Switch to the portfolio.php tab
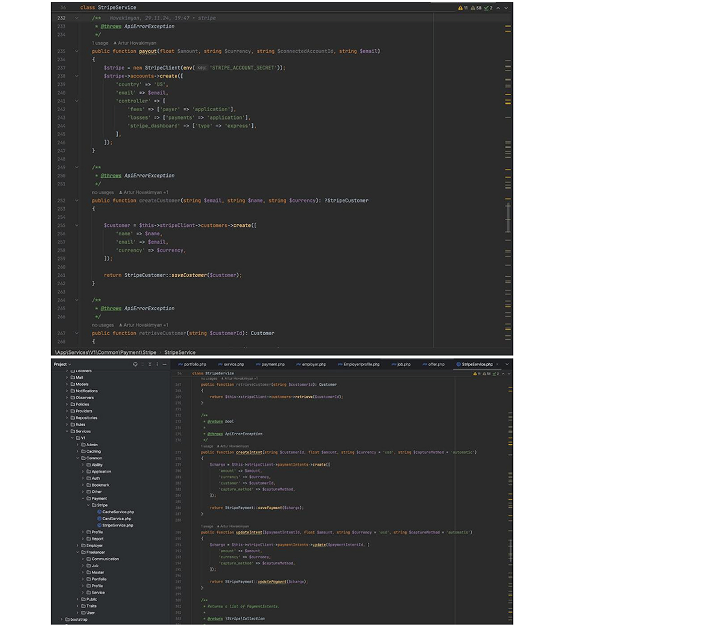The width and height of the screenshot is (707, 632). point(192,364)
